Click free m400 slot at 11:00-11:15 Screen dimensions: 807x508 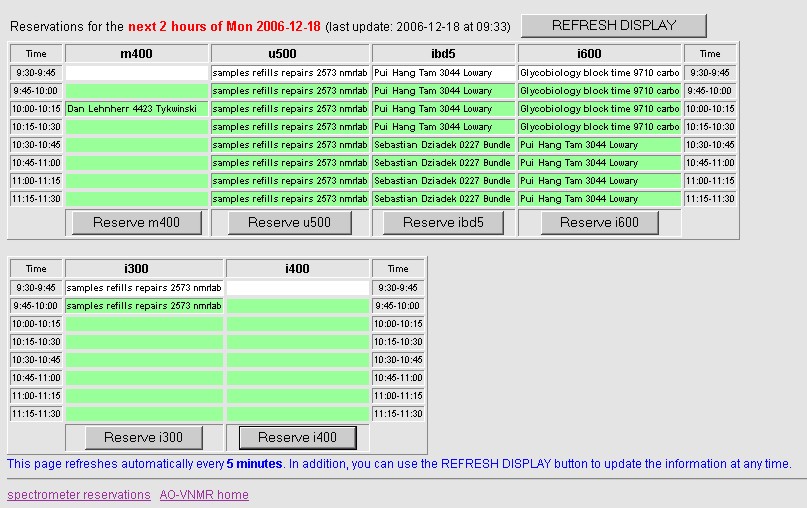coord(136,181)
